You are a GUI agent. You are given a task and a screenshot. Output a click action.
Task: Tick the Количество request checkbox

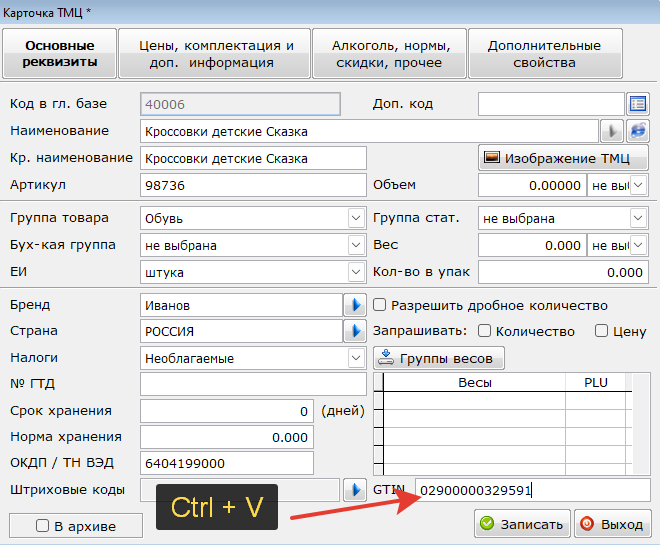coord(484,331)
